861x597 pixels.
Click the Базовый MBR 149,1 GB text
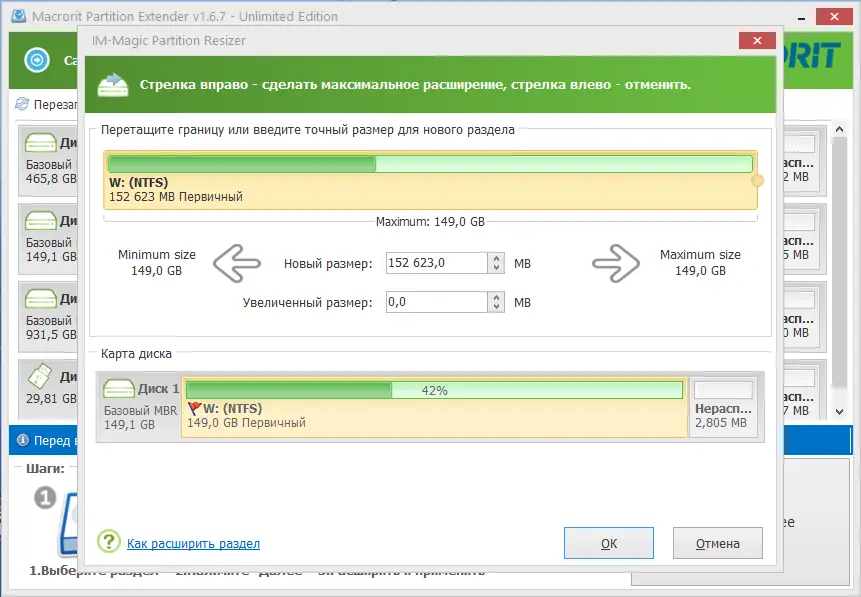coord(141,417)
